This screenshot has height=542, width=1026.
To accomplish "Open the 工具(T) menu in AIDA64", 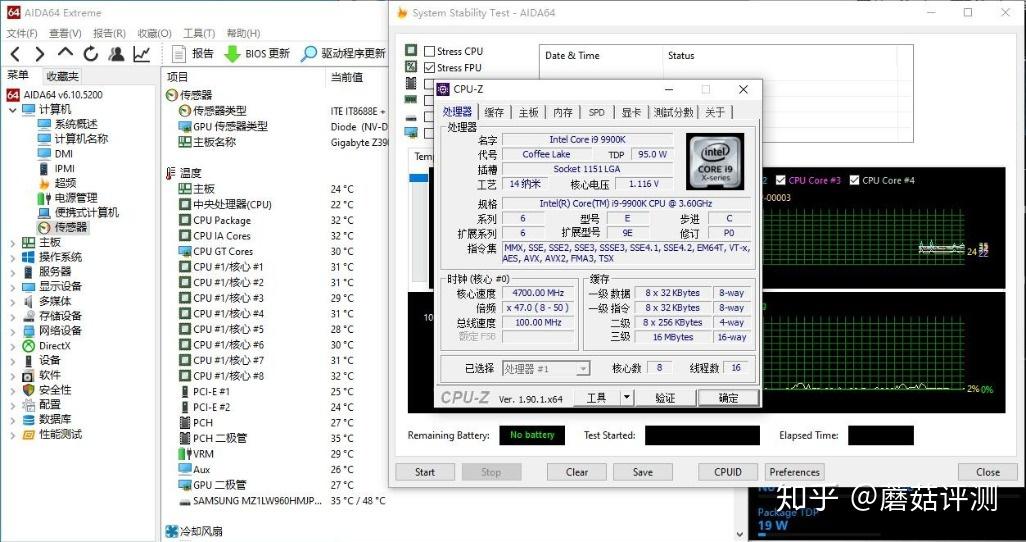I will coord(199,33).
